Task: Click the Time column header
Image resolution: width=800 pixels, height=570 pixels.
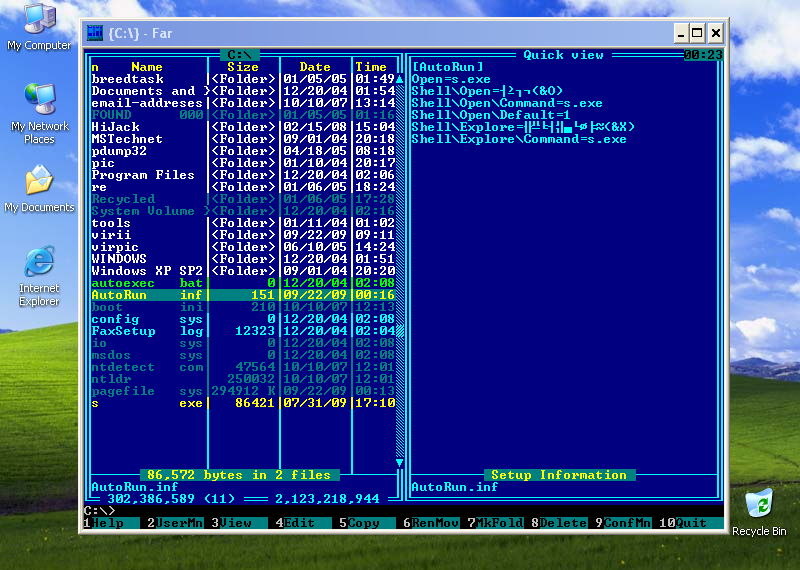Action: (371, 67)
